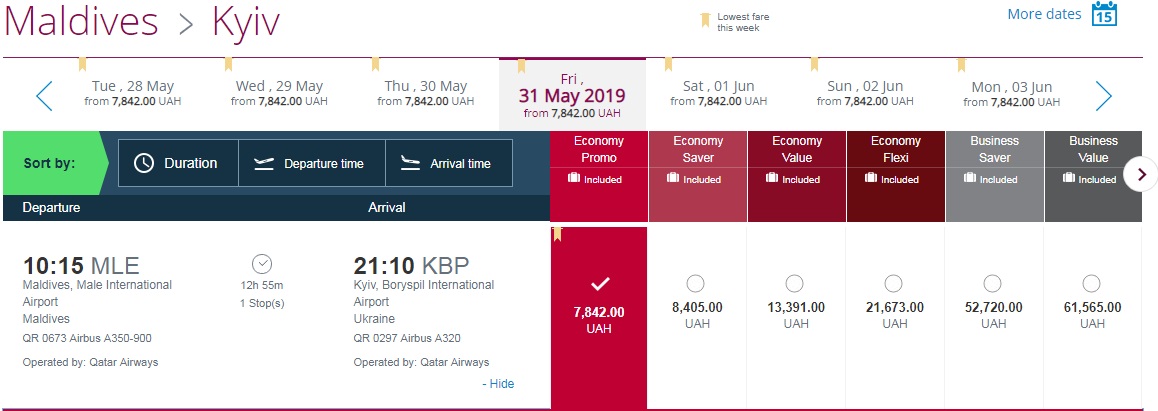Click the takeoff plane icon for Departure time
Screen dimensions: 1158x411
[264, 163]
